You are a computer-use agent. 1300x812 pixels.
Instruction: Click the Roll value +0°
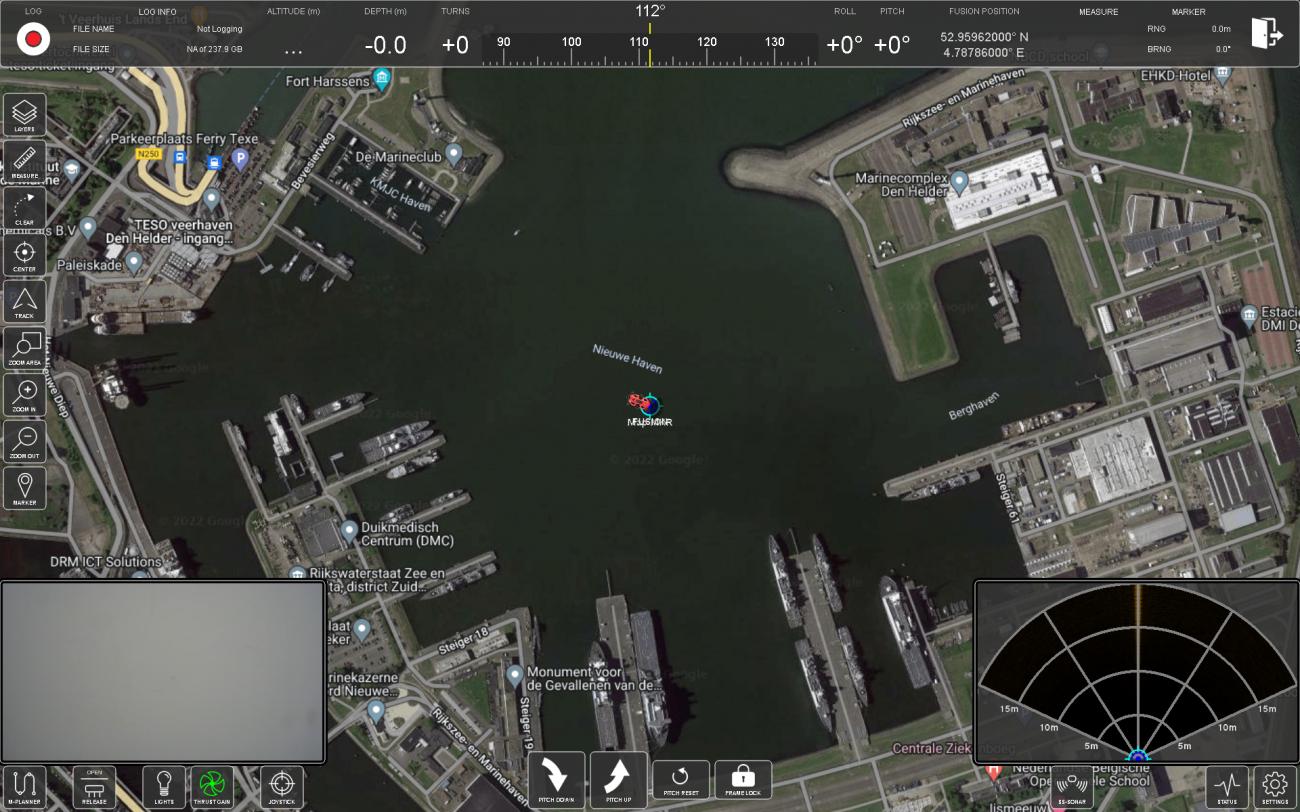point(845,45)
